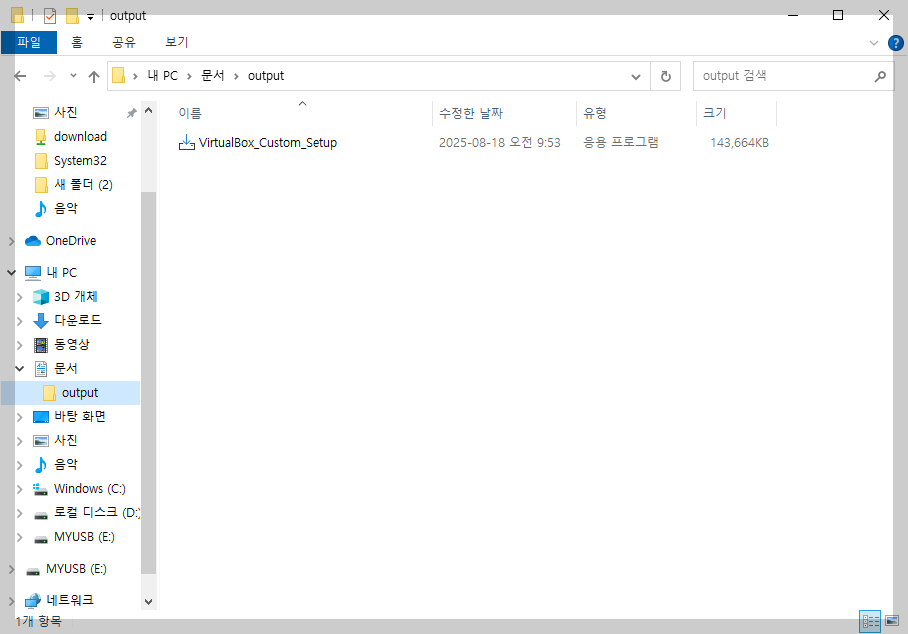
Task: Select 문서 in the navigation pane
Action: pos(65,368)
